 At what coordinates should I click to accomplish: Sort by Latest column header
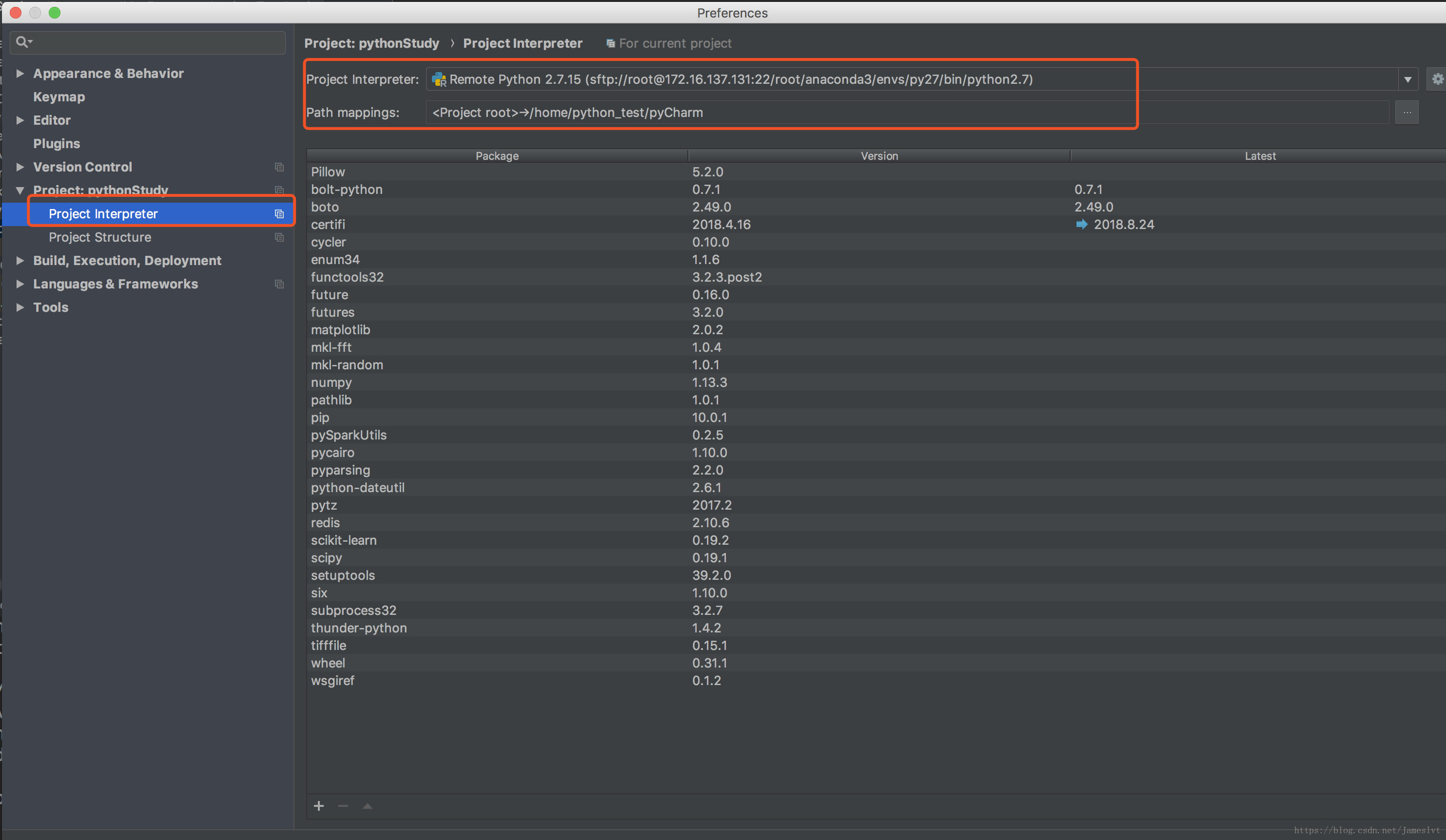point(1259,156)
